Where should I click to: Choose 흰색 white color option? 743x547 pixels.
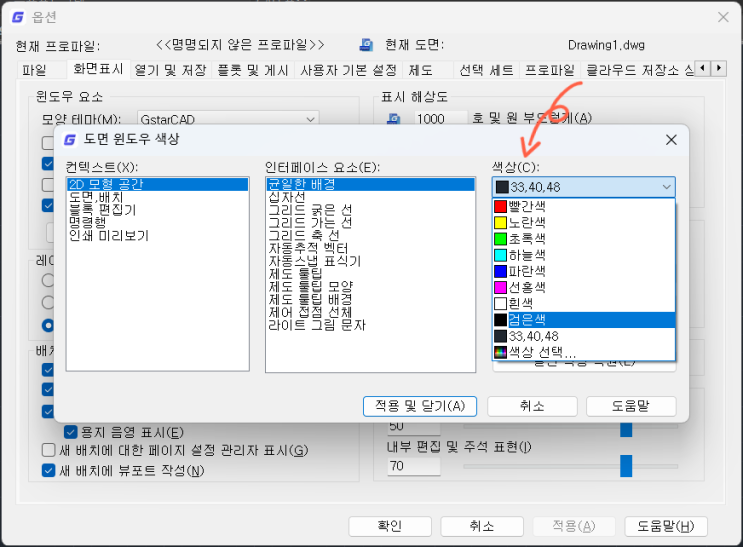point(584,303)
